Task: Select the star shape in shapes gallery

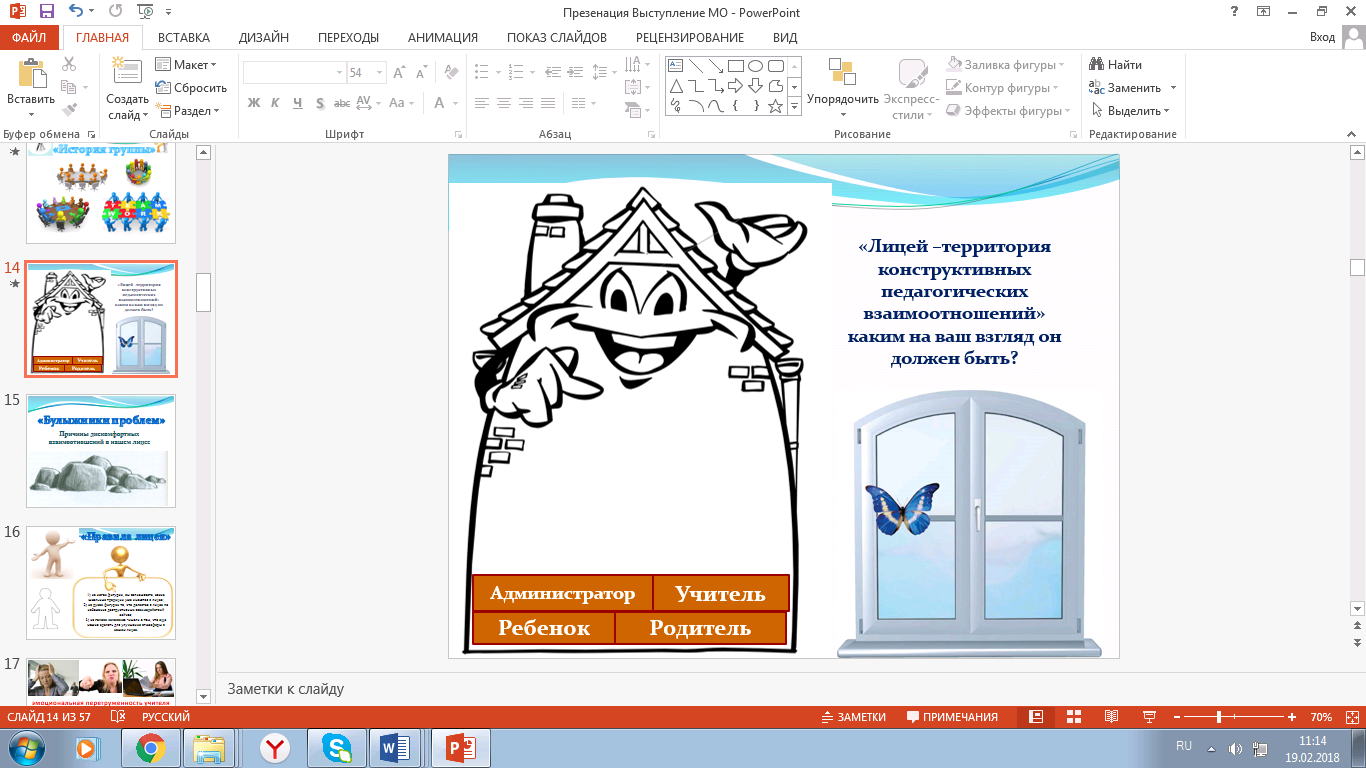Action: [x=775, y=105]
